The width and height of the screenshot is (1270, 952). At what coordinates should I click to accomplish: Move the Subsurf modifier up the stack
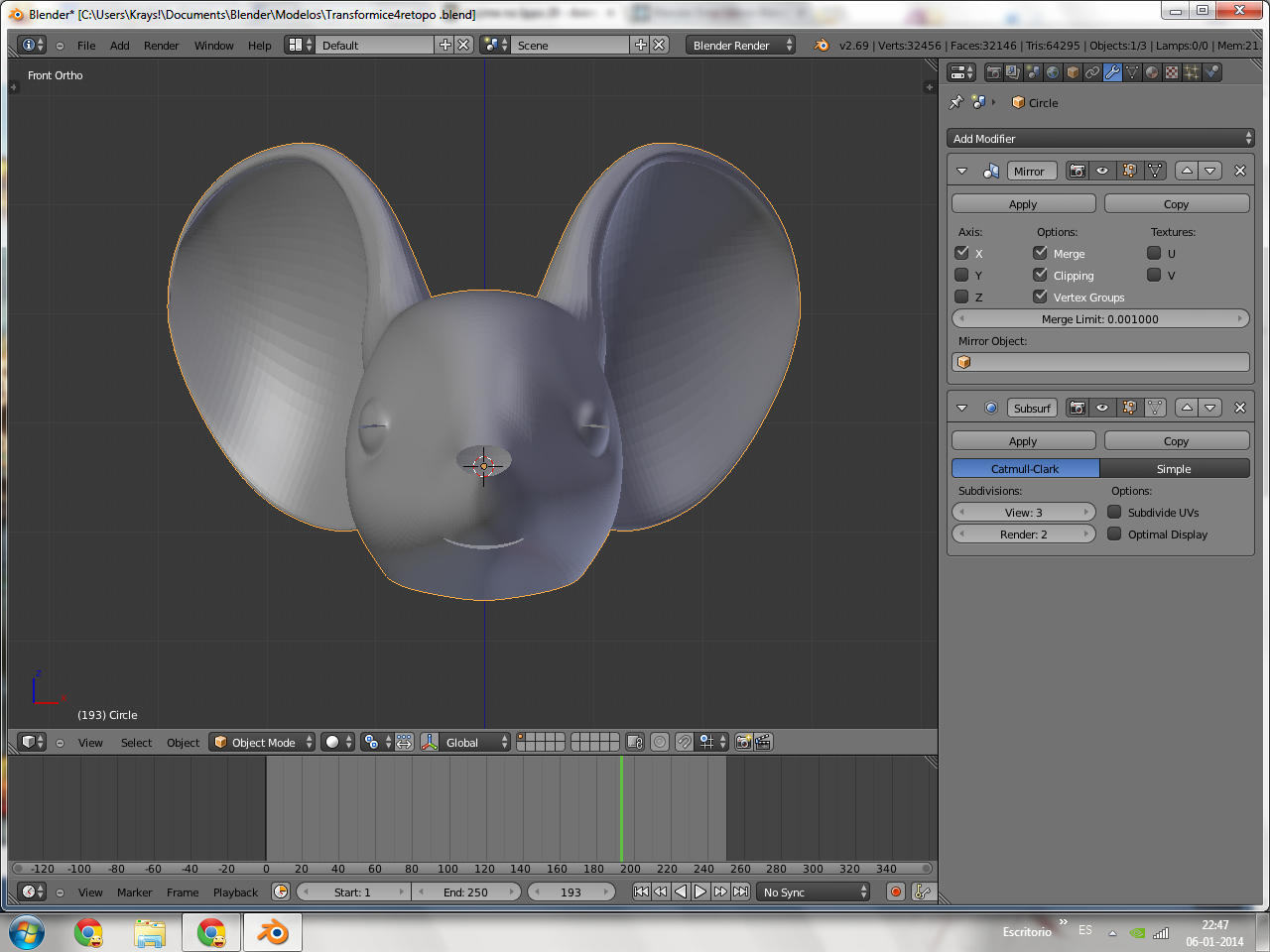pyautogui.click(x=1187, y=408)
